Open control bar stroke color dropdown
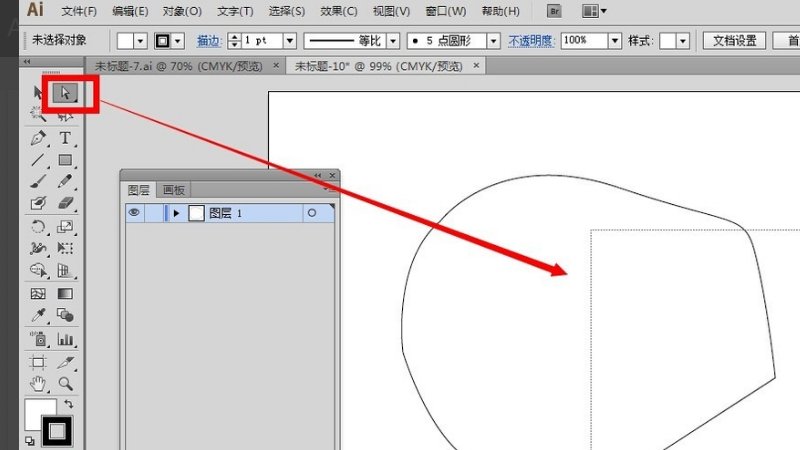Image resolution: width=800 pixels, height=450 pixels. click(178, 41)
